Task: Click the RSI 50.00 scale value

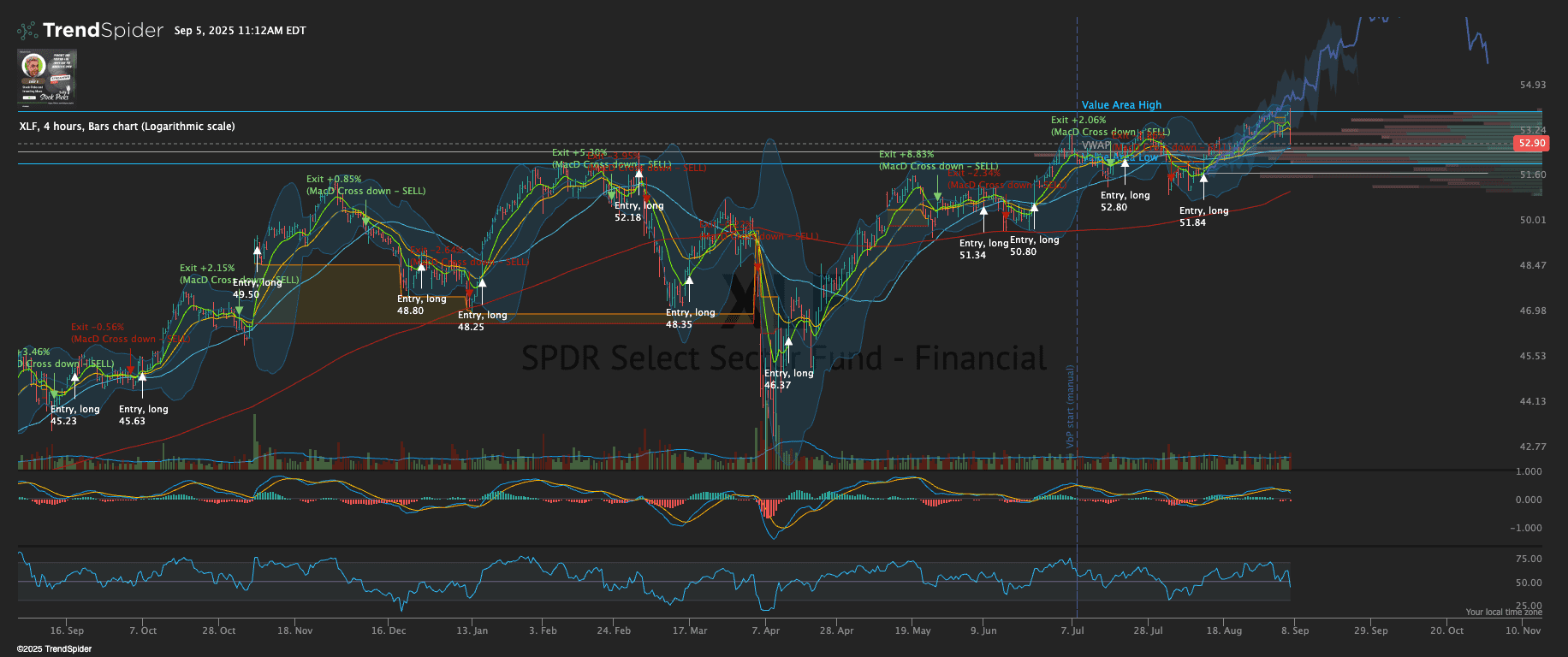Action: point(1529,583)
